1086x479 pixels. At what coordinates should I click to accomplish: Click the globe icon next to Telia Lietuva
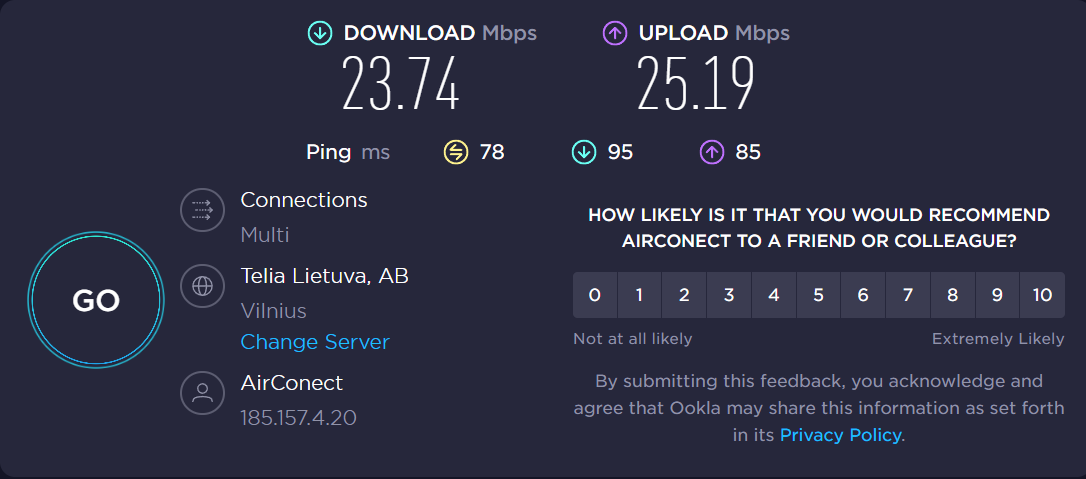pyautogui.click(x=202, y=285)
